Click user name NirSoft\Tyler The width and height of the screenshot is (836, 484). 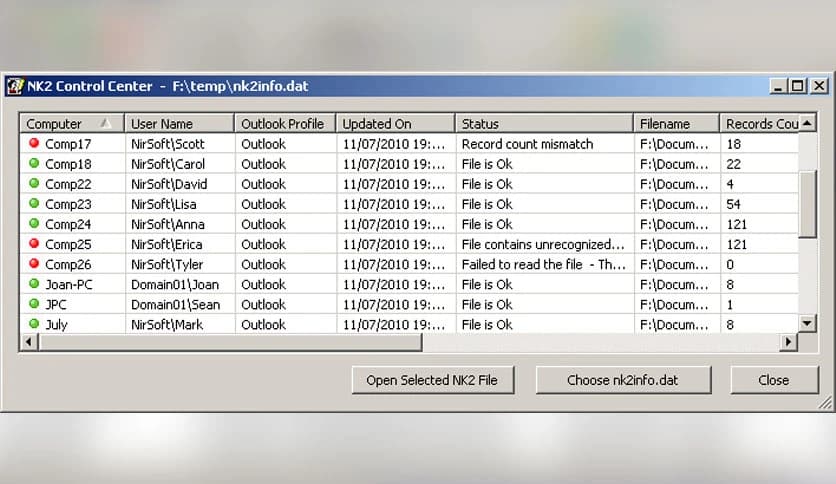pyautogui.click(x=167, y=265)
